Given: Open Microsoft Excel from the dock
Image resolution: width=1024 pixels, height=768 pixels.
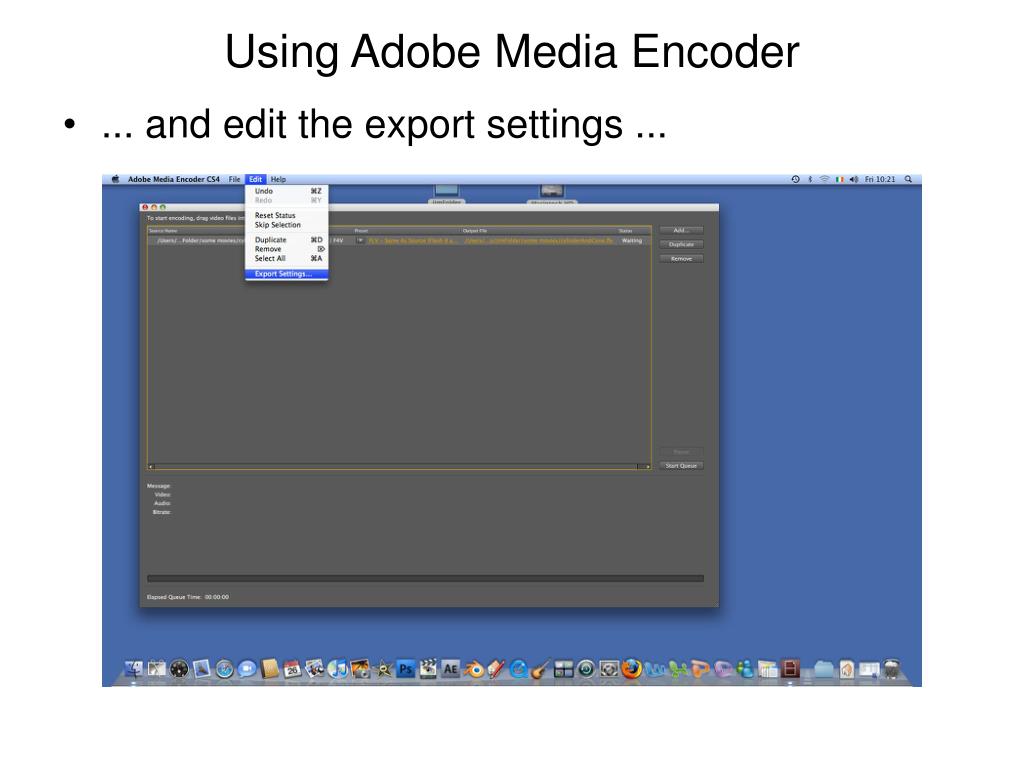Looking at the screenshot, I should (x=679, y=669).
